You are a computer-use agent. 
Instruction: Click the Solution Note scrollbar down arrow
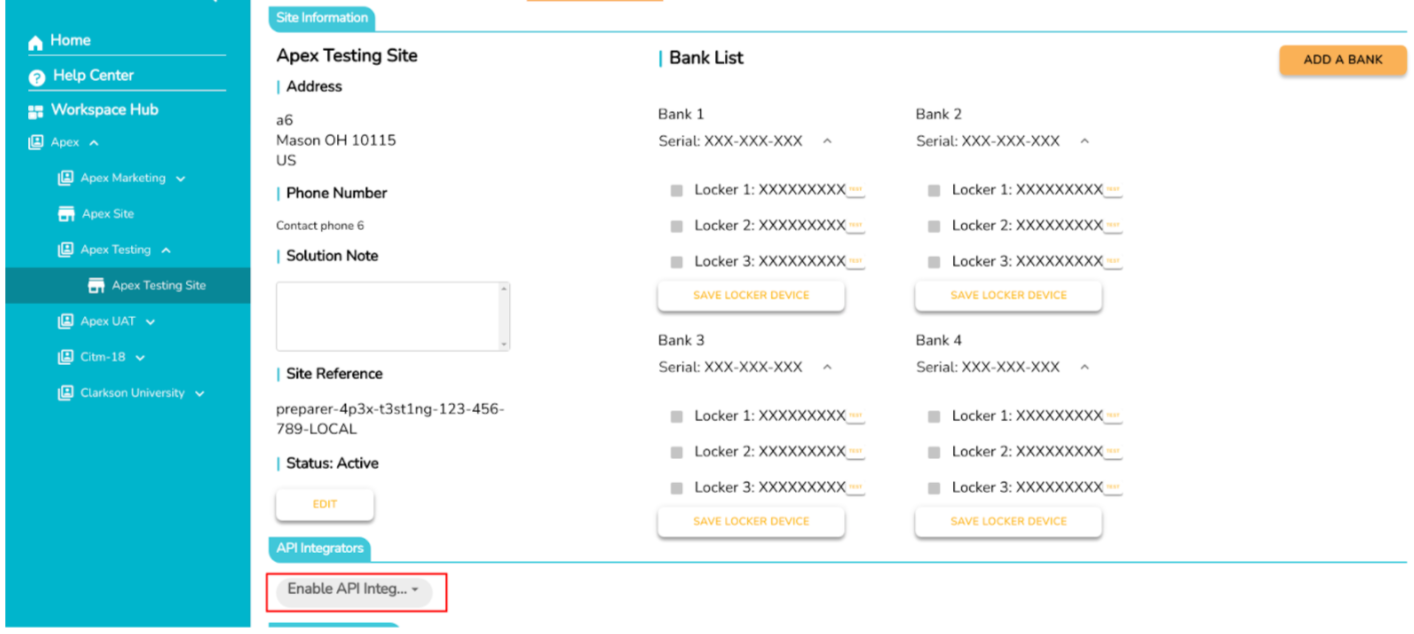(504, 344)
